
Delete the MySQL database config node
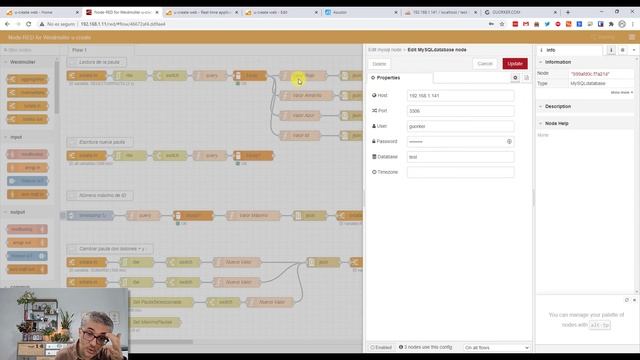pyautogui.click(x=379, y=64)
